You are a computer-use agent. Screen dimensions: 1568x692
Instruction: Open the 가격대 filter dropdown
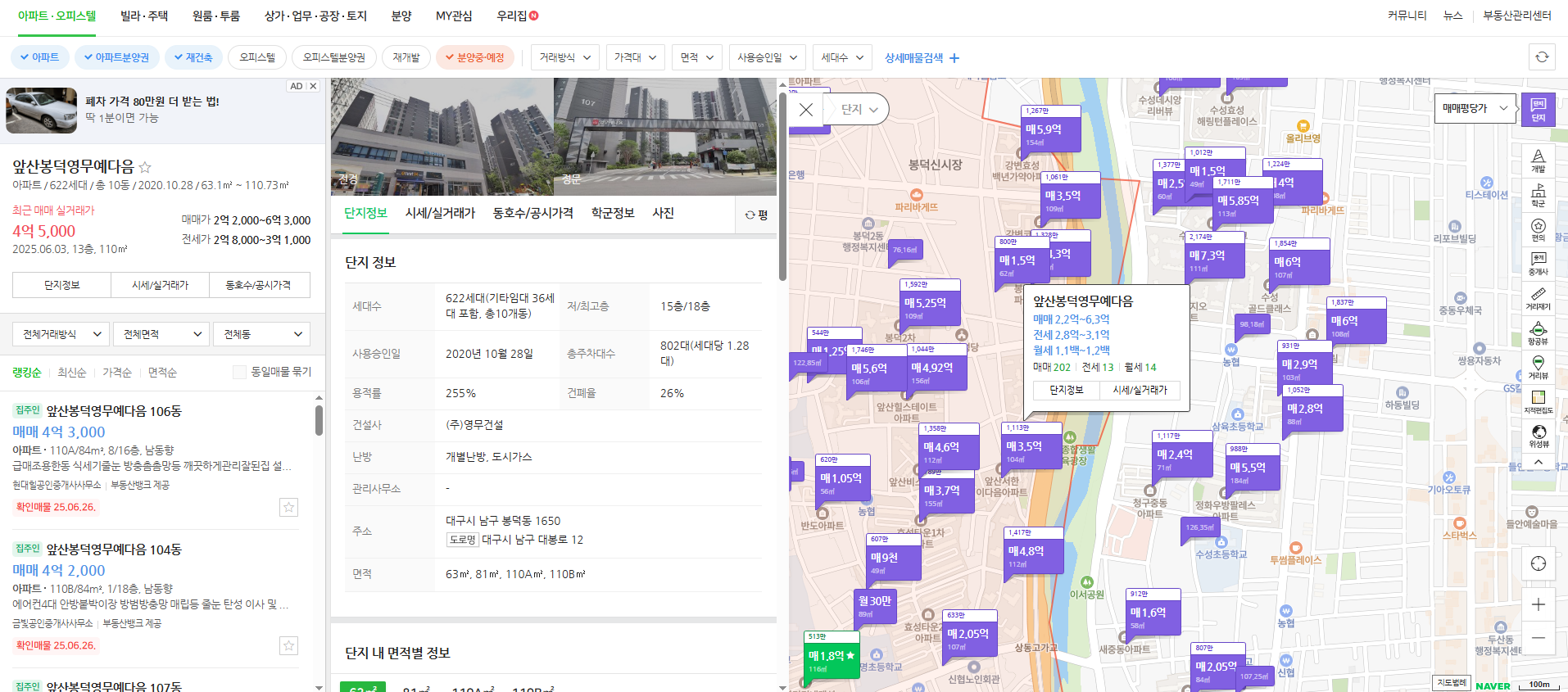pos(635,57)
